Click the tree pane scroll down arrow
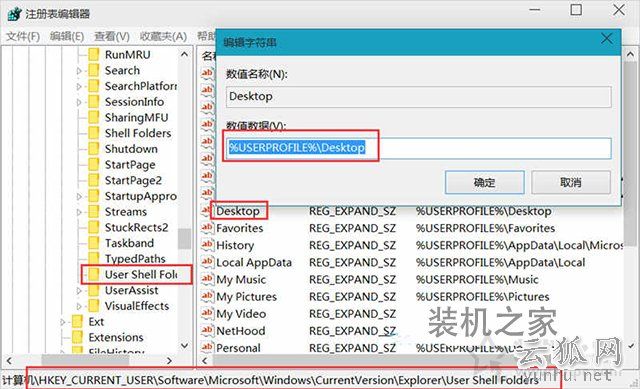Viewport: 640px width, 389px height. (x=184, y=346)
